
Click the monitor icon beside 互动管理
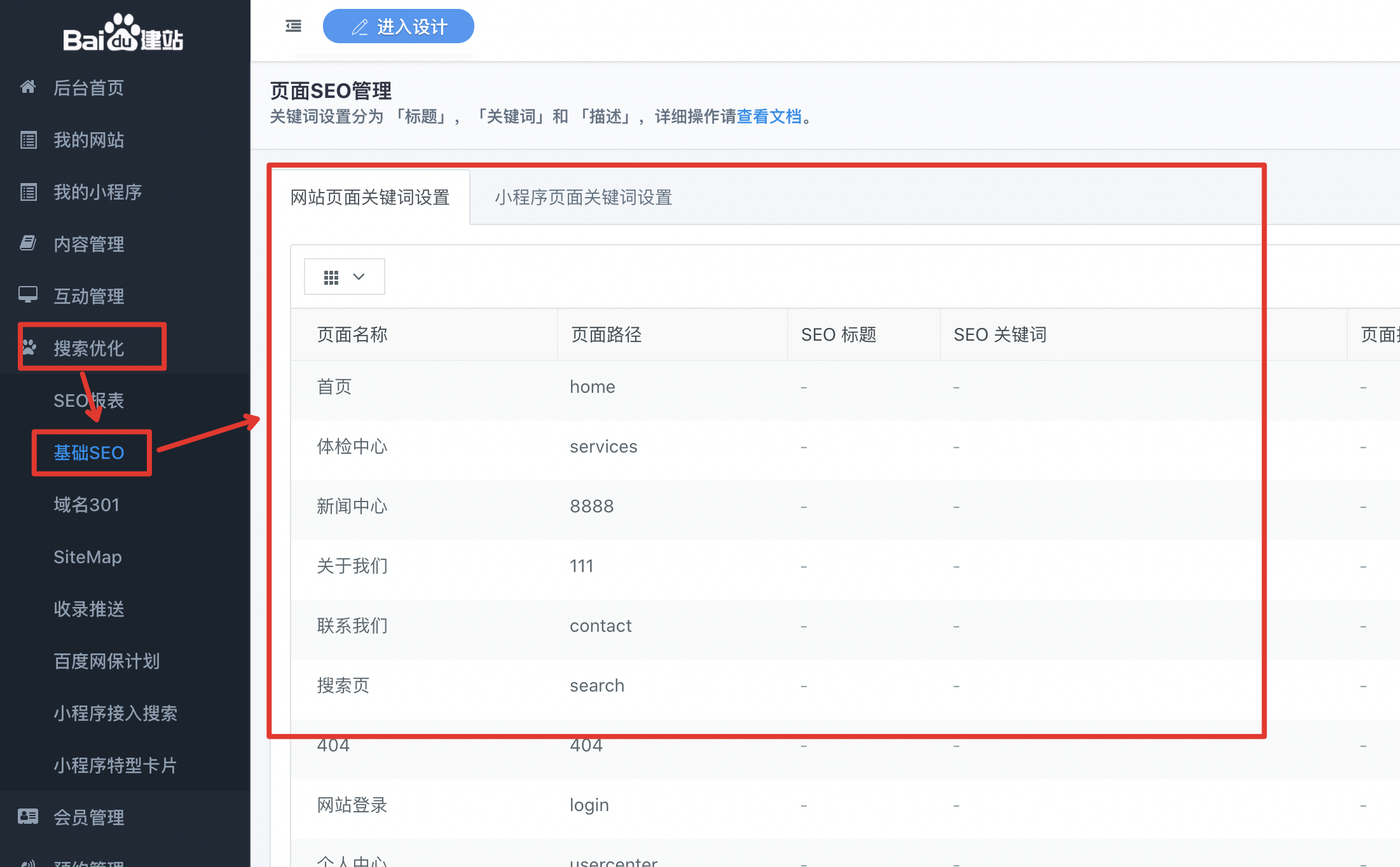click(x=28, y=295)
